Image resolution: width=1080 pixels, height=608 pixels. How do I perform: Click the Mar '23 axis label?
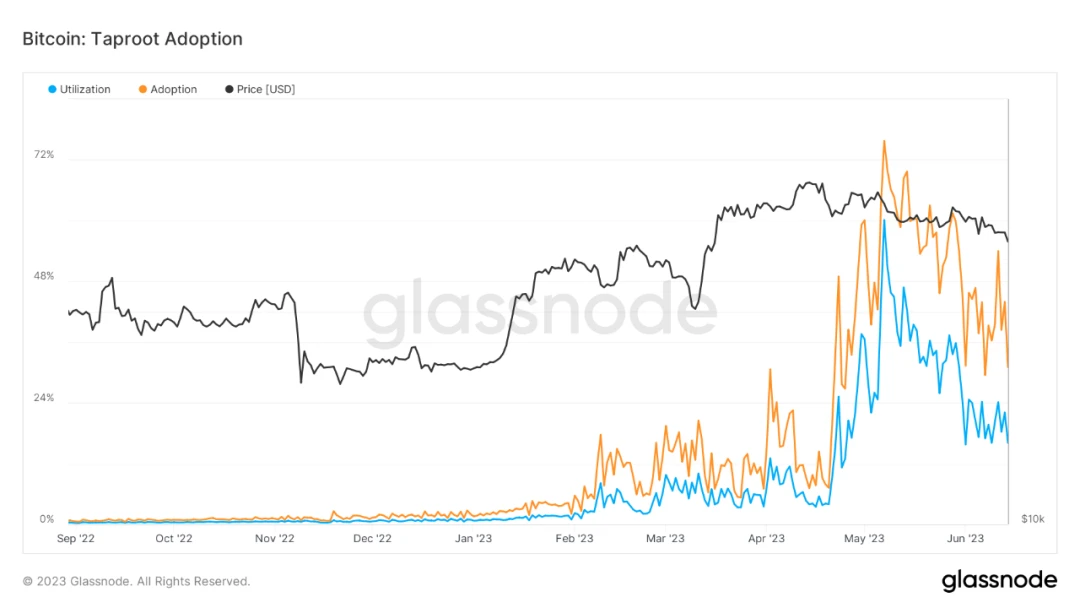tap(665, 538)
